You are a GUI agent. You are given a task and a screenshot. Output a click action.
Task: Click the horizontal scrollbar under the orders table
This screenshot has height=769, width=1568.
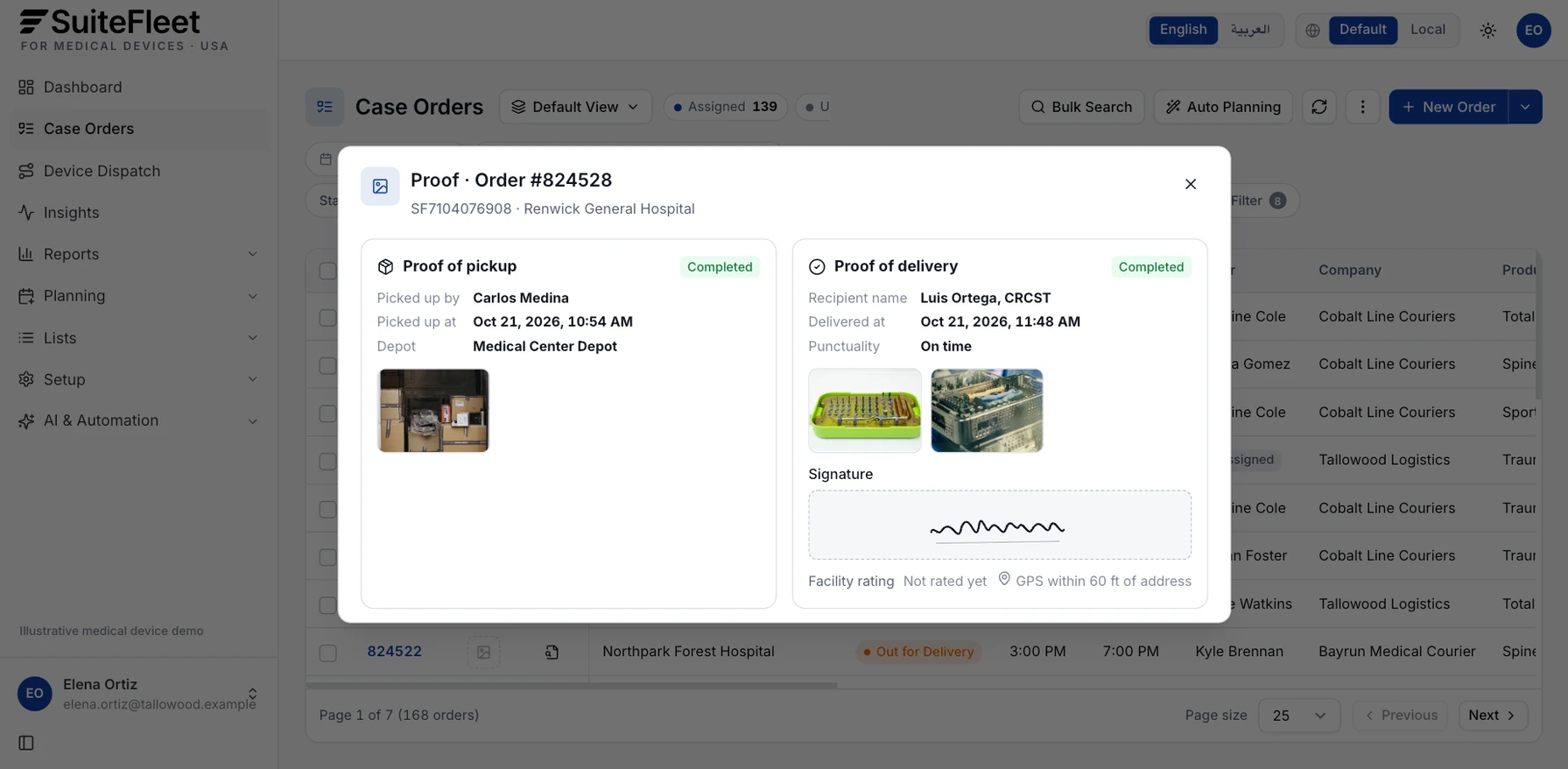[571, 685]
